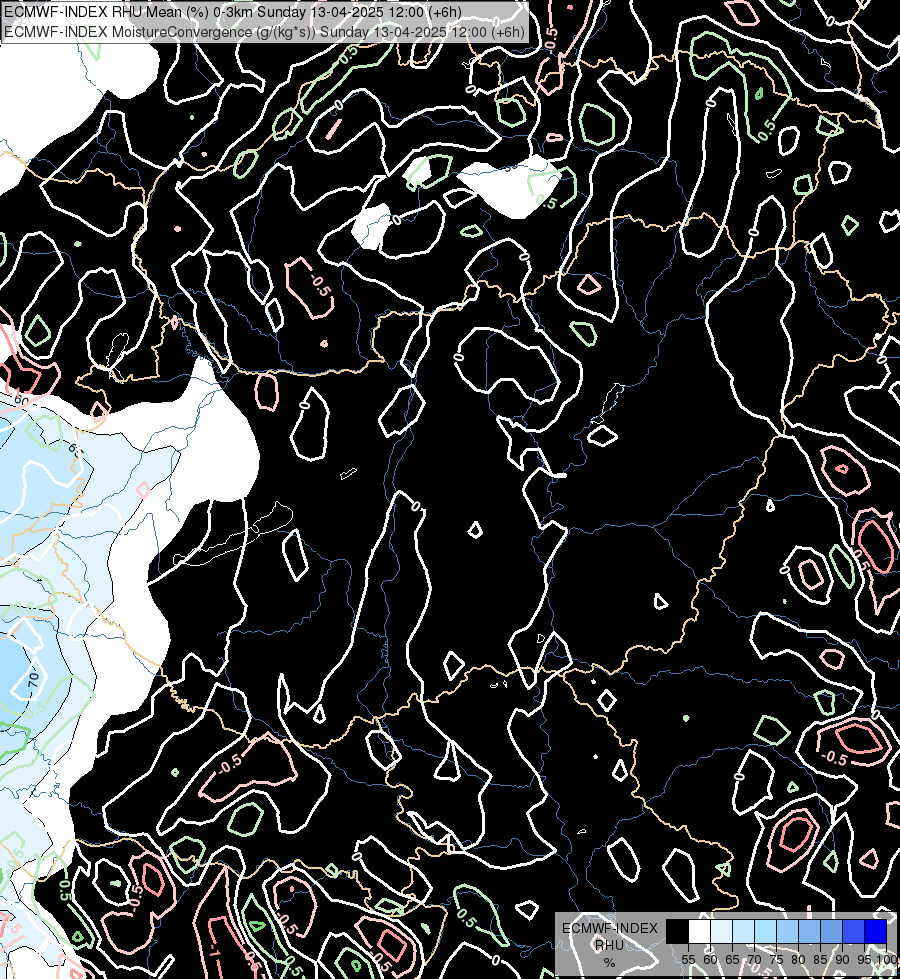Screen dimensions: 900x979
Task: Choose the 85-90% legend swatch
Action: (x=831, y=931)
